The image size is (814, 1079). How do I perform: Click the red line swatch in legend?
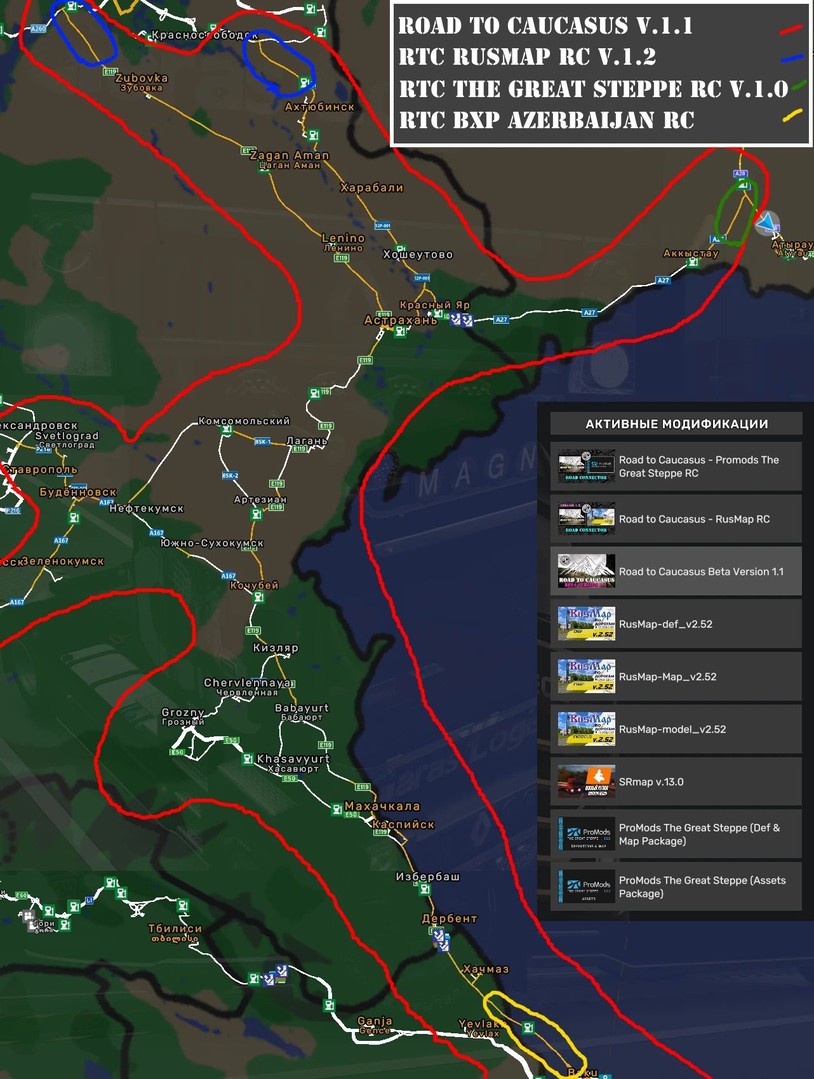[x=789, y=29]
